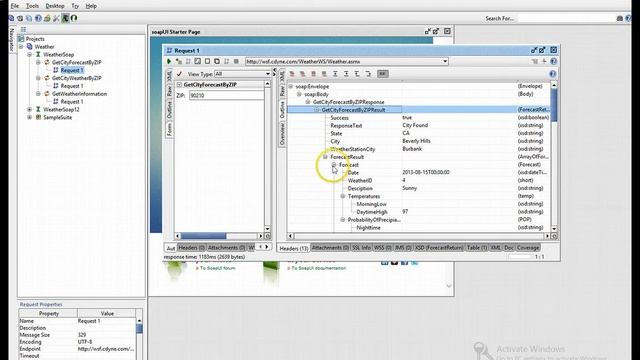Click the Endpoint property value in Request Properties
The image size is (640, 360).
[106, 349]
